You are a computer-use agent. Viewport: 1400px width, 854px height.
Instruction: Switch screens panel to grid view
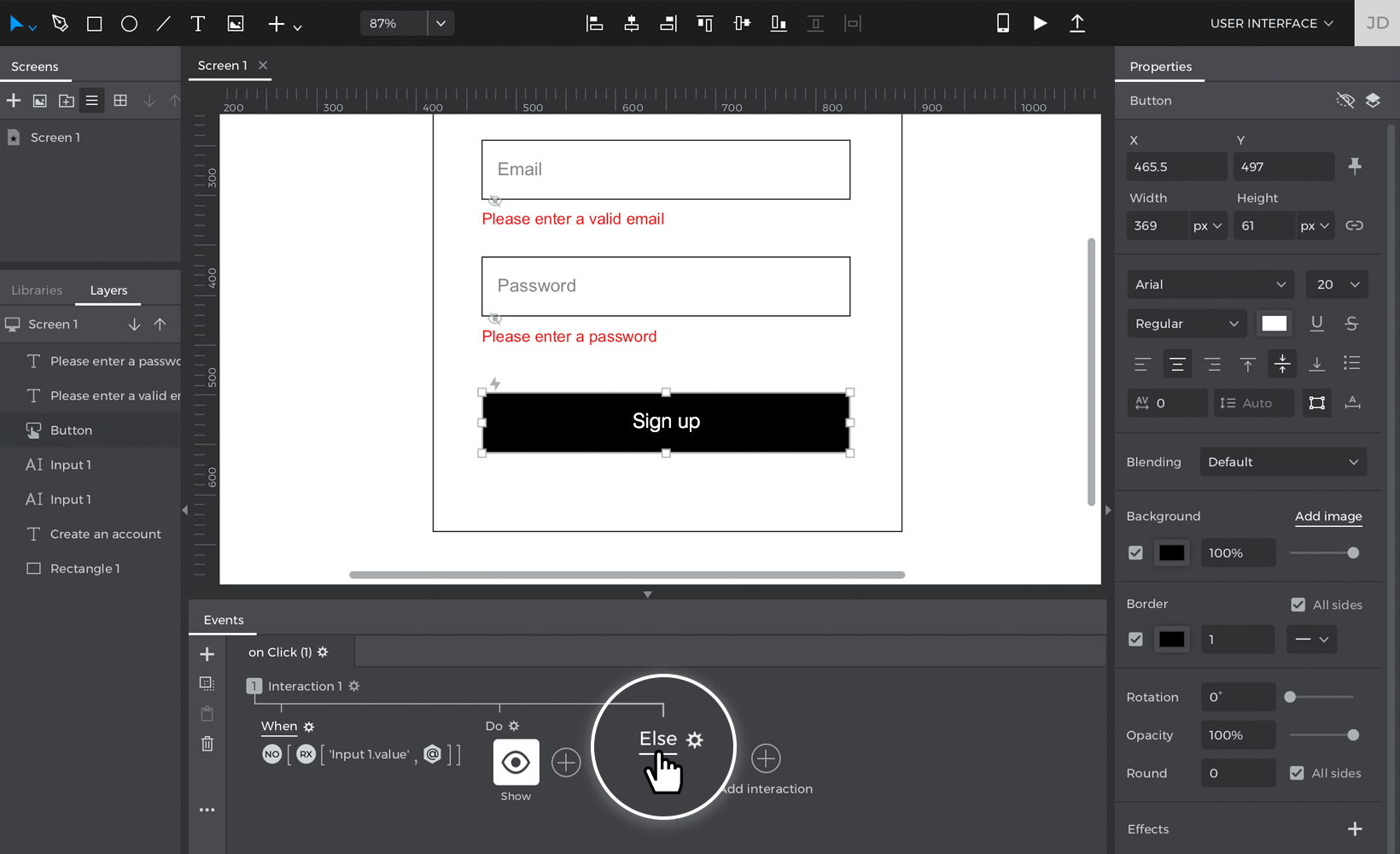[x=120, y=101]
